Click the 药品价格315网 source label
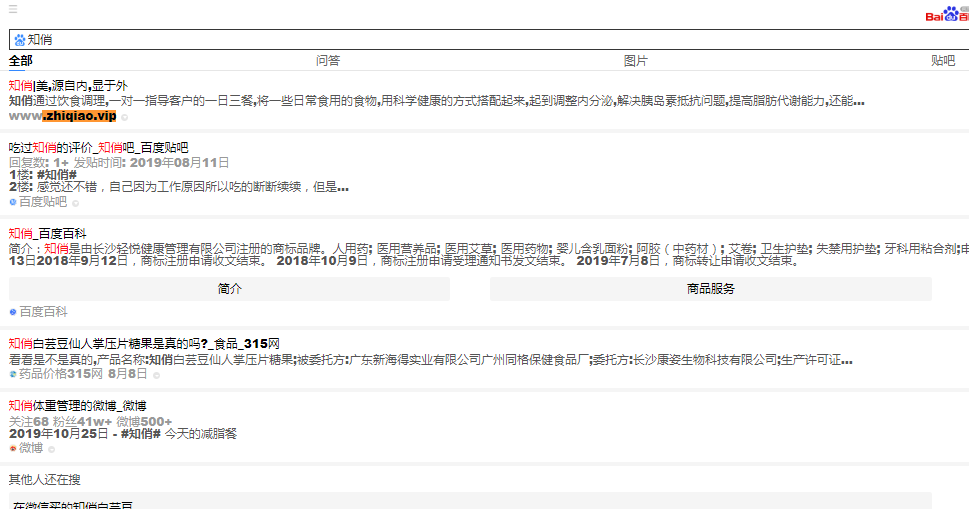 (61, 374)
